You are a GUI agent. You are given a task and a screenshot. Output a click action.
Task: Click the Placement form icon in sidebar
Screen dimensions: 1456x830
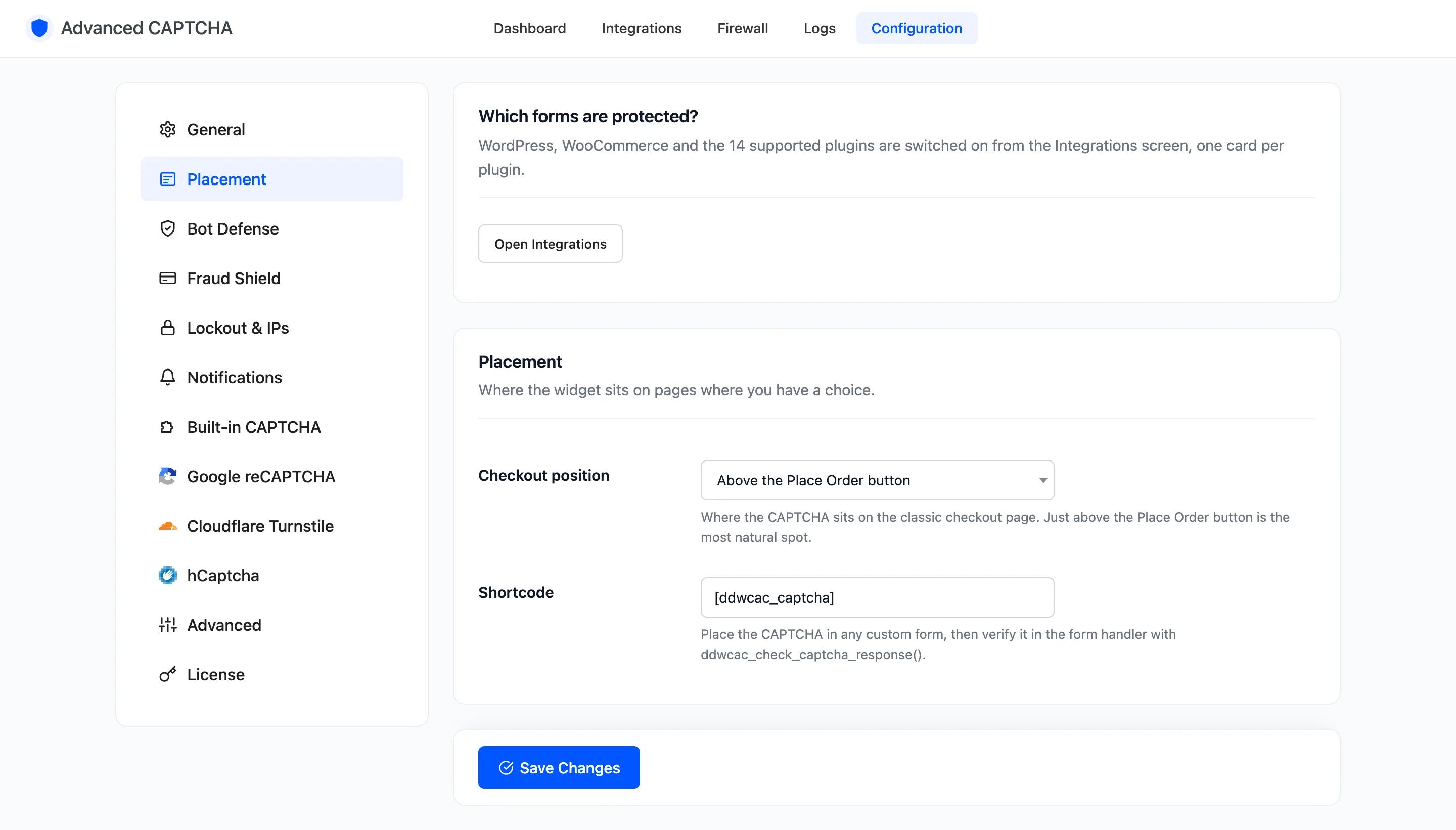[168, 179]
